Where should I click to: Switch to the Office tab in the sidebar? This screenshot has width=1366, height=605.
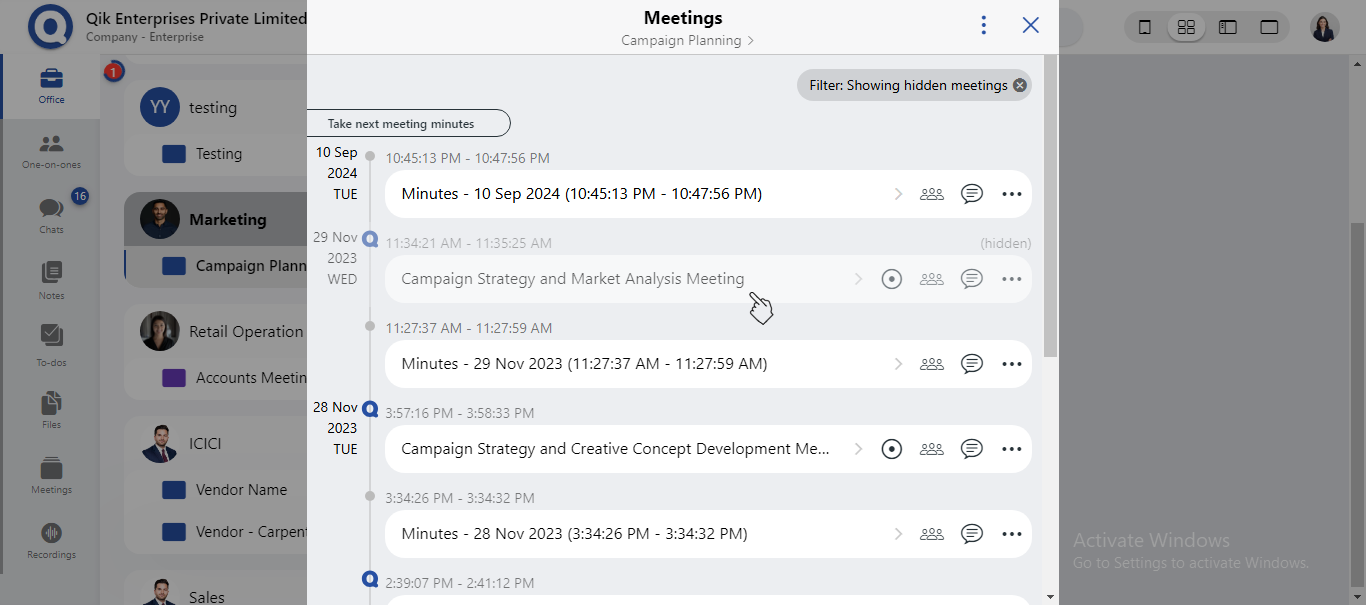click(50, 87)
